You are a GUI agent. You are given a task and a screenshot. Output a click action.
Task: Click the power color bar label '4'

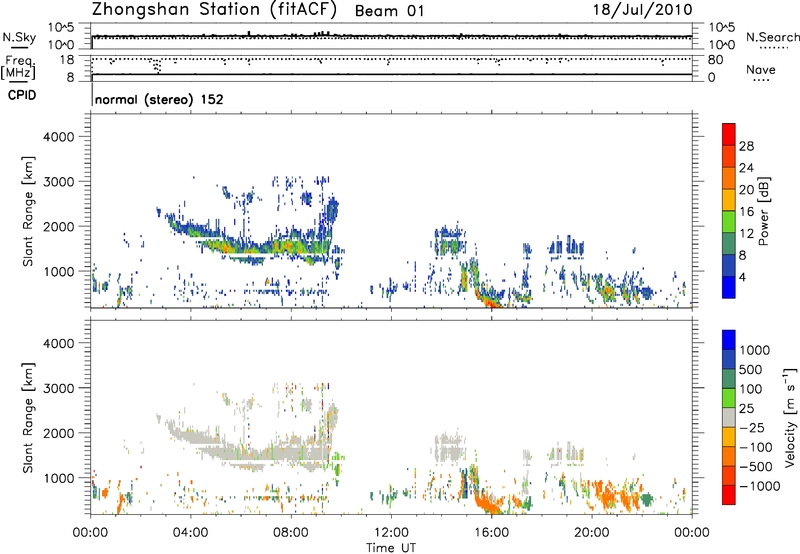[743, 277]
